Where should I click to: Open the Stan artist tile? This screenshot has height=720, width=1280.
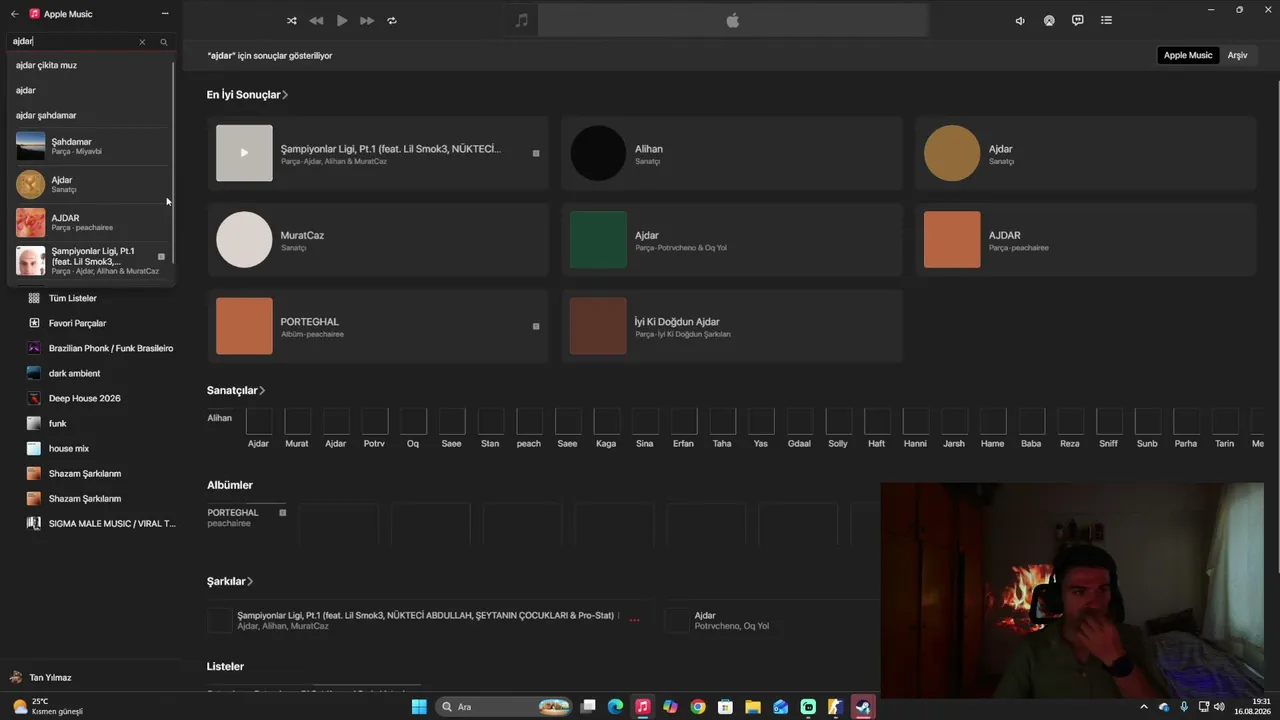click(490, 428)
